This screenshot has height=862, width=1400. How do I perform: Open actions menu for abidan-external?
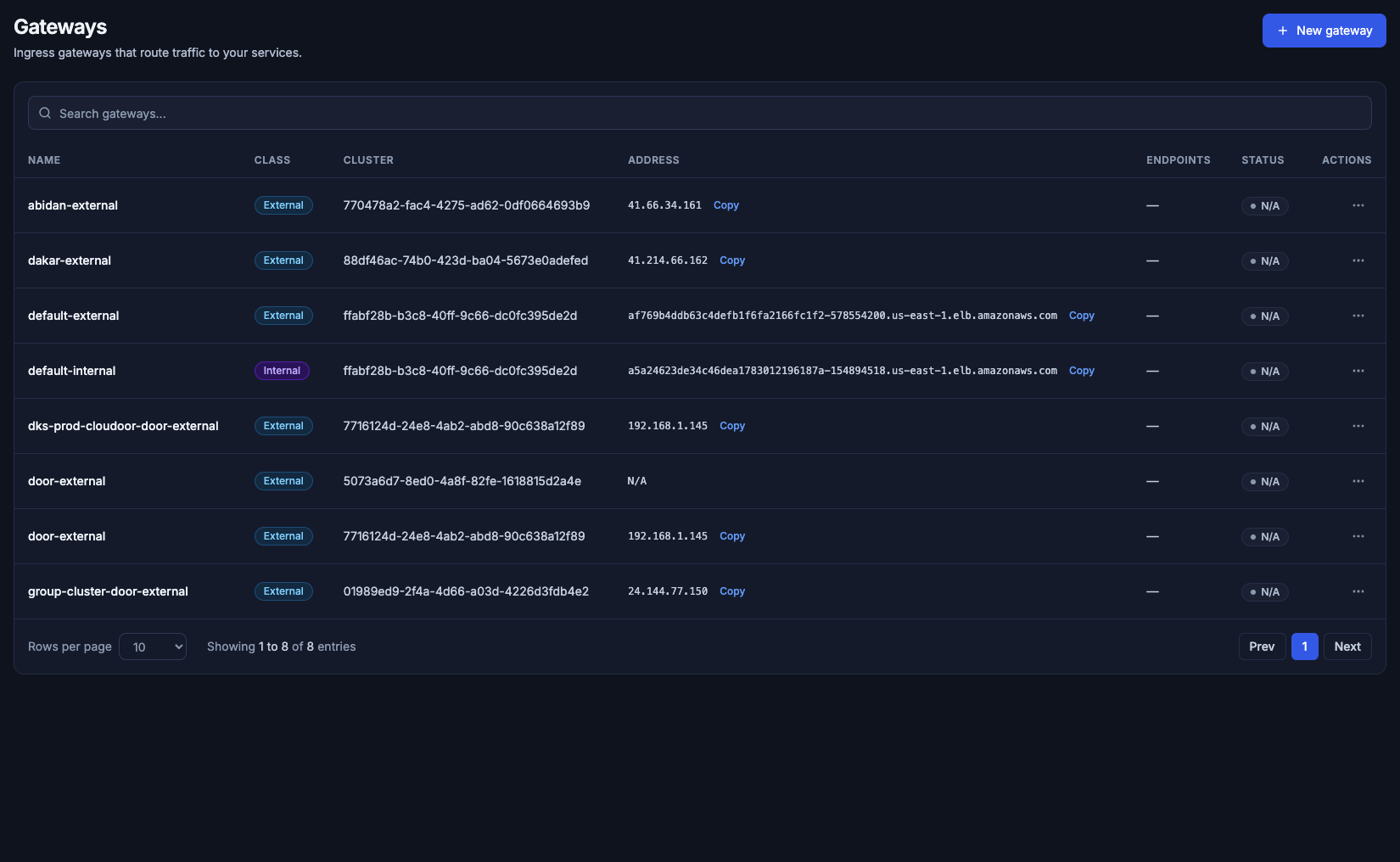click(x=1358, y=205)
